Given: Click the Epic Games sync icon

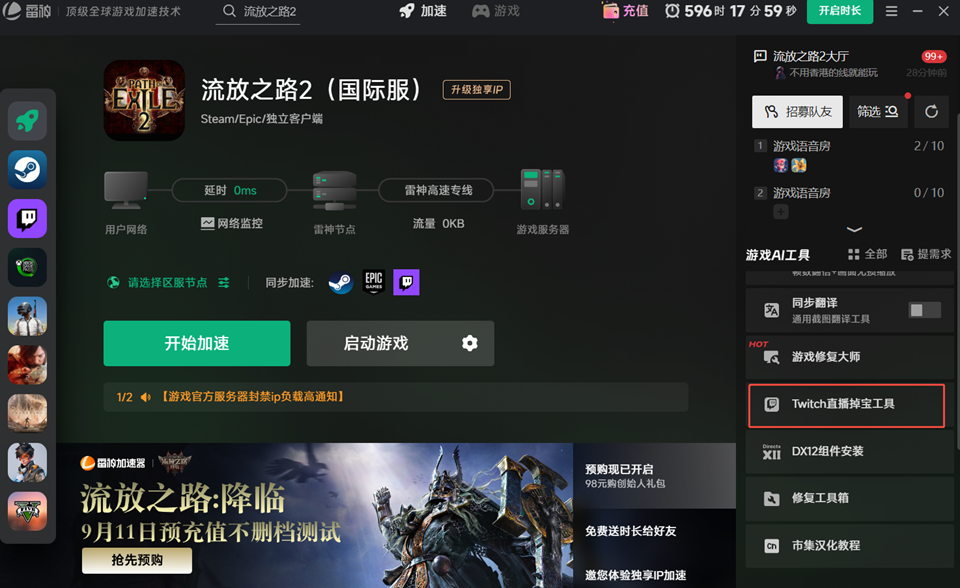Looking at the screenshot, I should [x=373, y=283].
